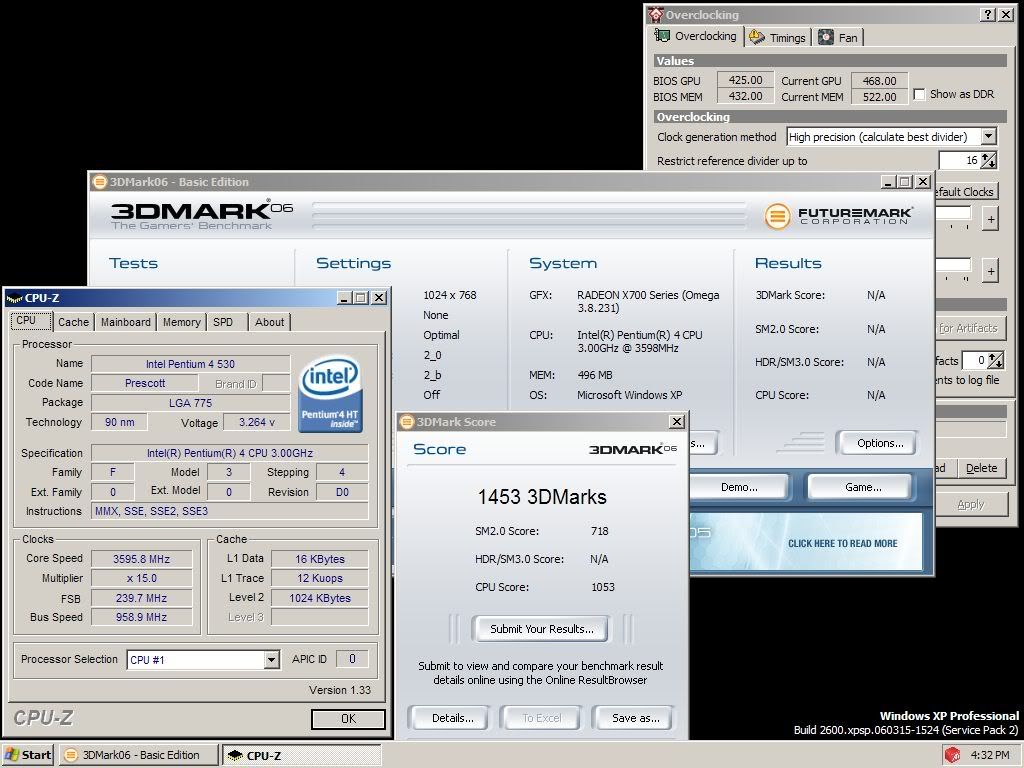1024x768 pixels.
Task: Click the Default Clocks button
Action: tap(967, 192)
